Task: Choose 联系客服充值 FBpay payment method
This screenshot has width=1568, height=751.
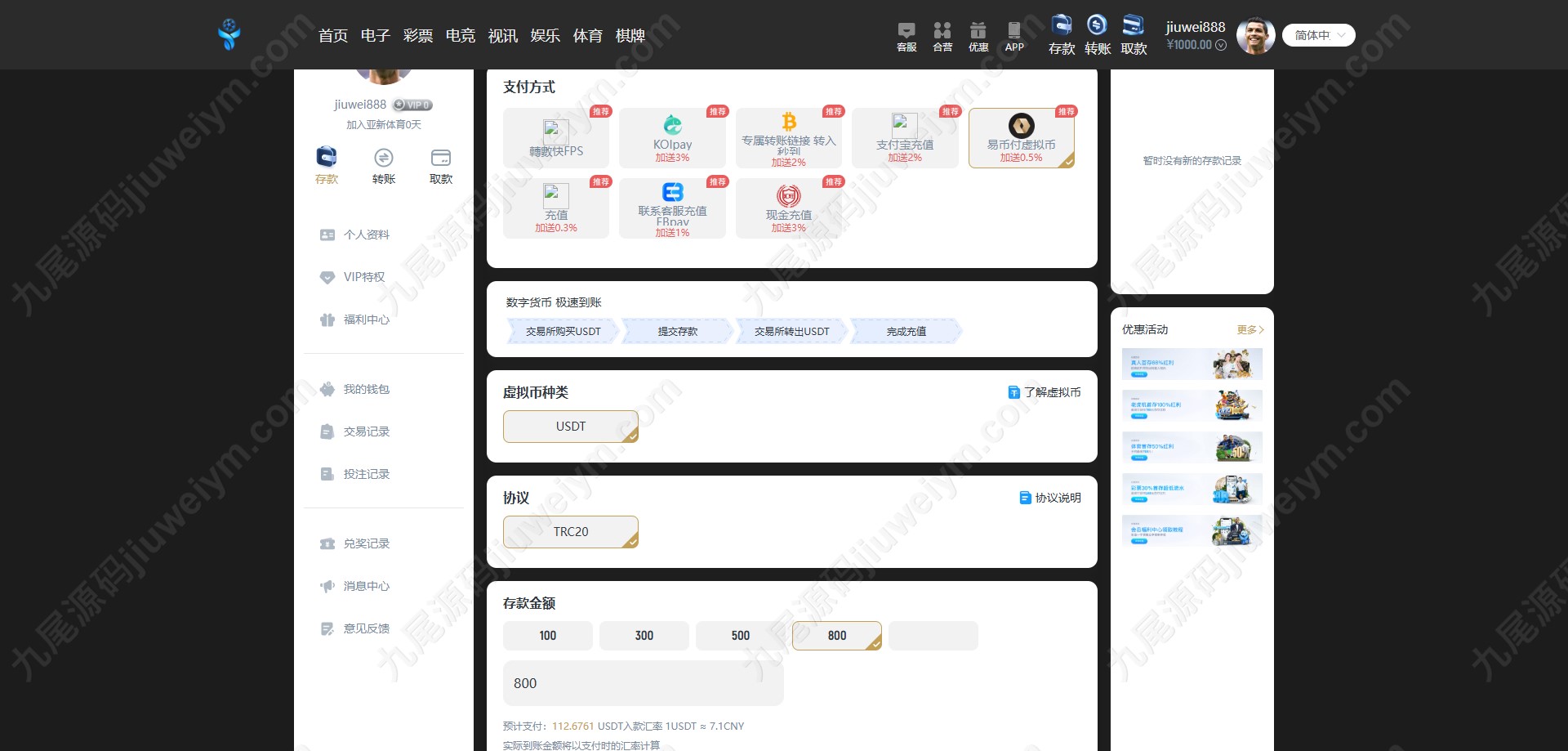Action: [672, 208]
